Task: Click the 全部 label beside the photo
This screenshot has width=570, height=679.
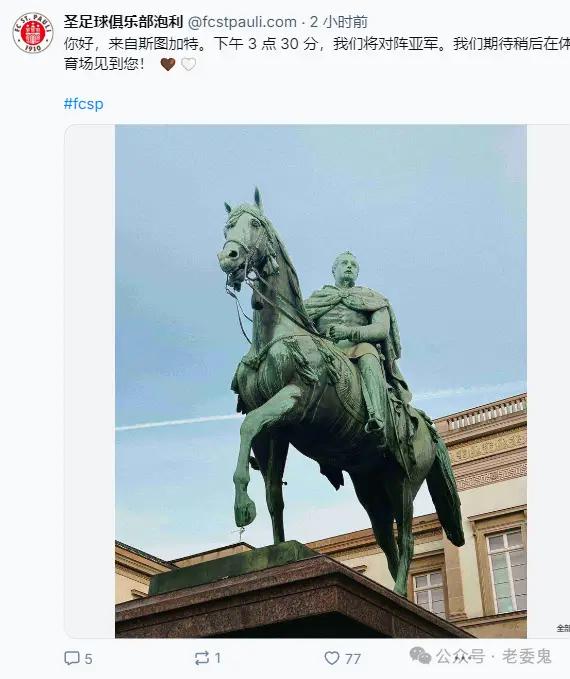Action: [x=564, y=628]
